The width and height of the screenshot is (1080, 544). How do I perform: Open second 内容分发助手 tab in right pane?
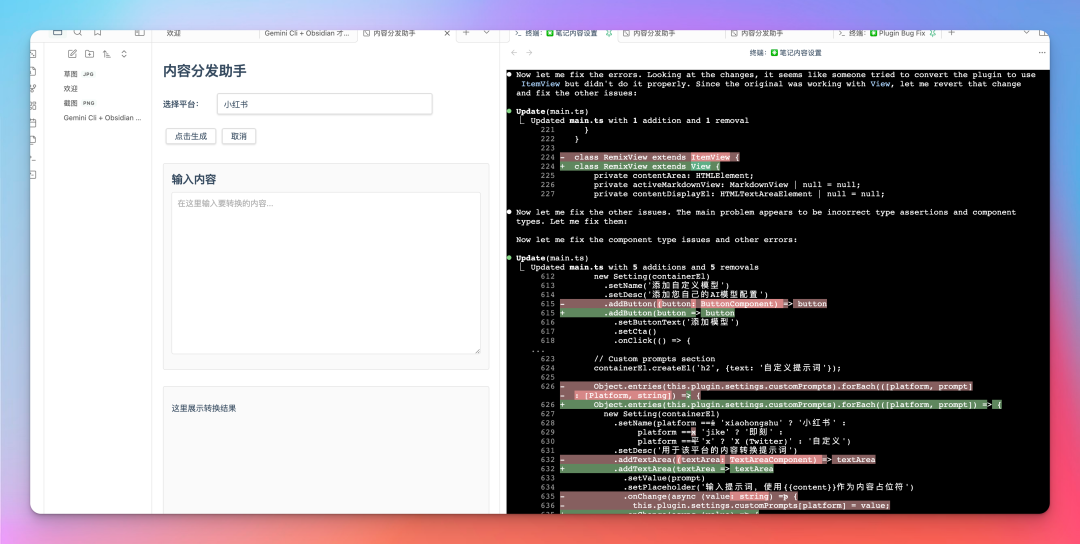tap(758, 33)
